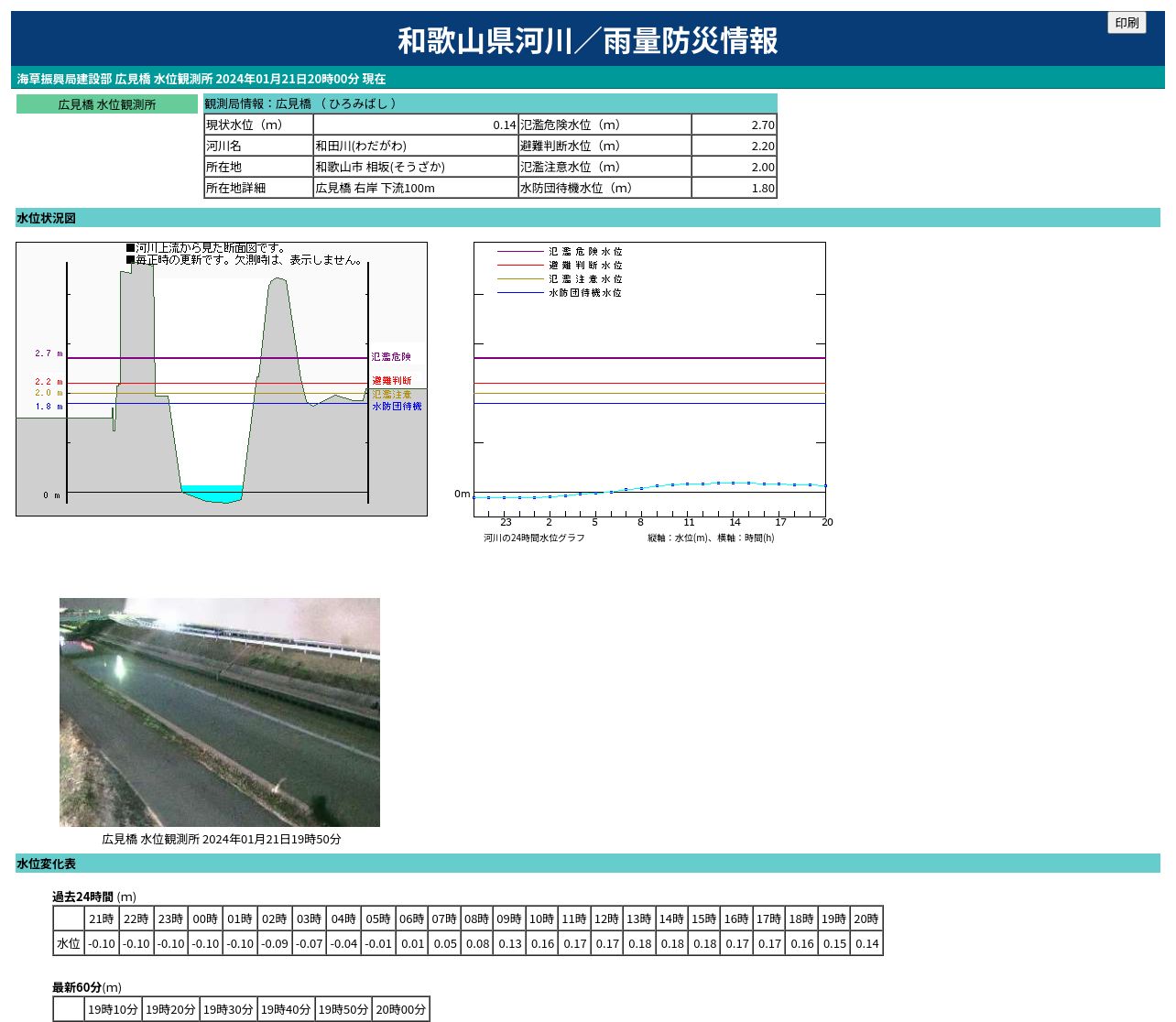1176x1022 pixels.
Task: Click the 避難判断水位 red legend line
Action: pyautogui.click(x=520, y=265)
